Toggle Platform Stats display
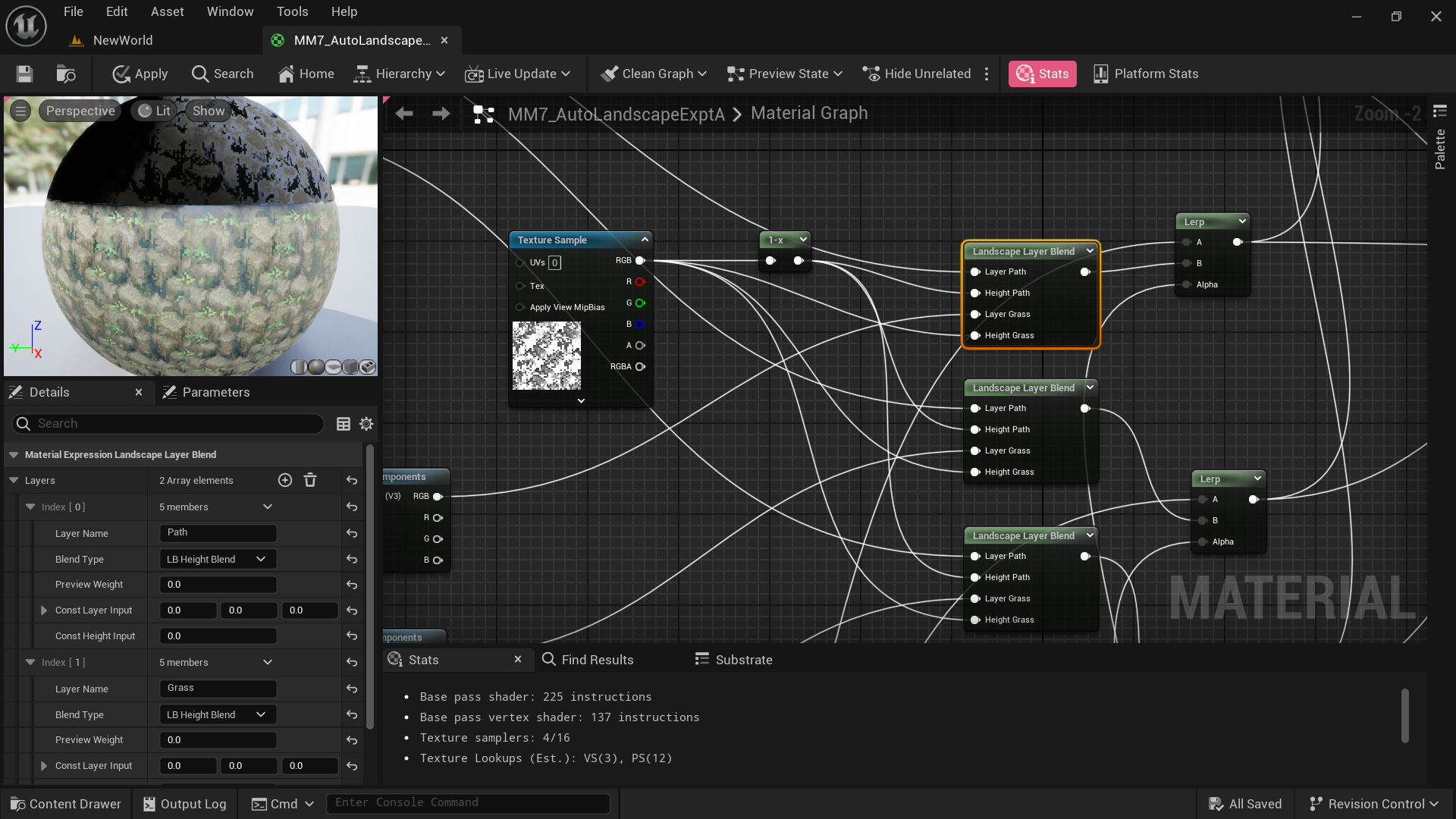The height and width of the screenshot is (819, 1456). 1146,74
